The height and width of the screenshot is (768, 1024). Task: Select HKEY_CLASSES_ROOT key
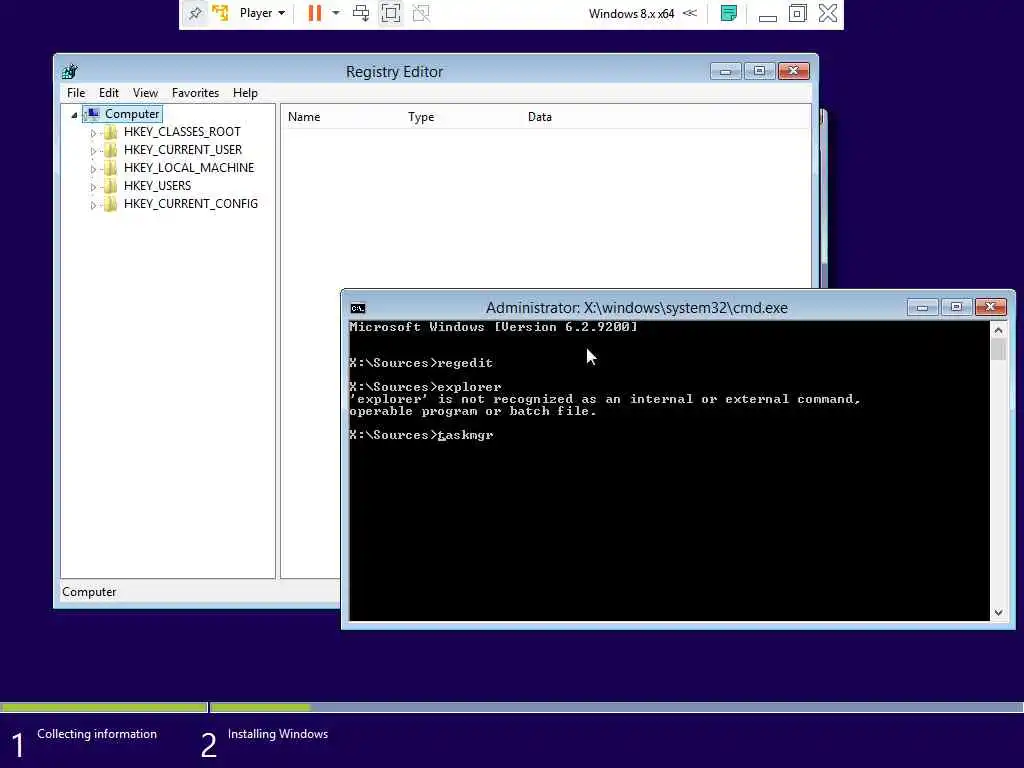coord(182,132)
